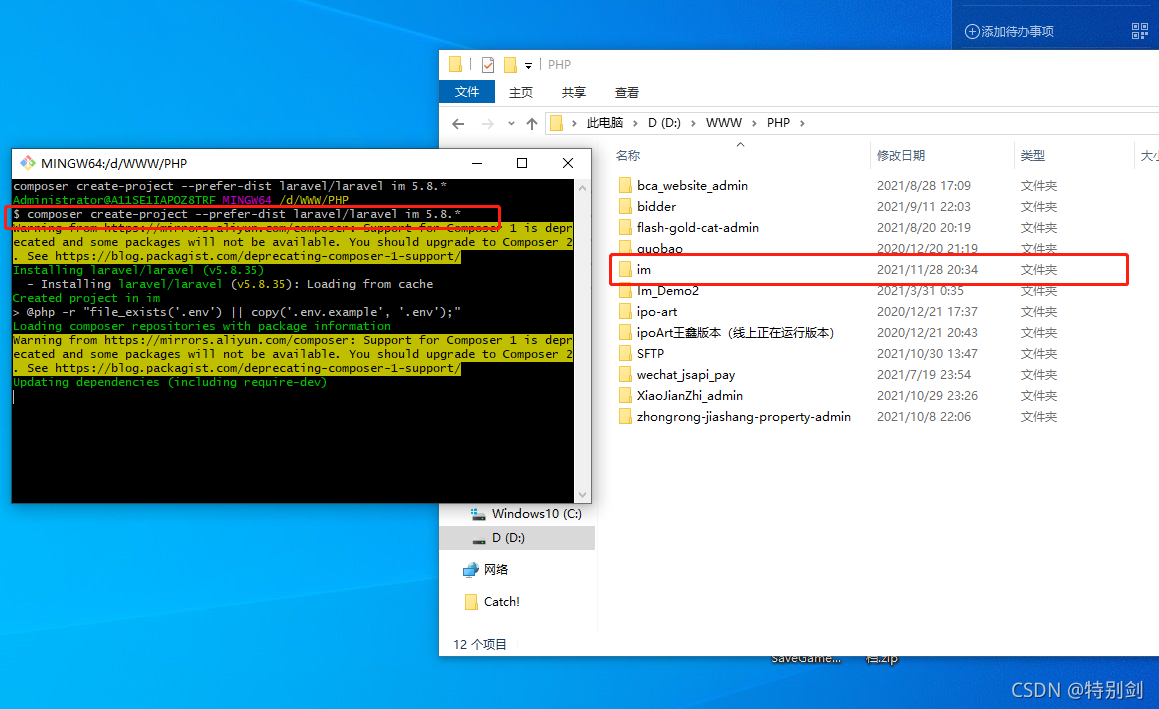Select Windows10 (C:) drive in navigation pane
1159x709 pixels.
(536, 513)
